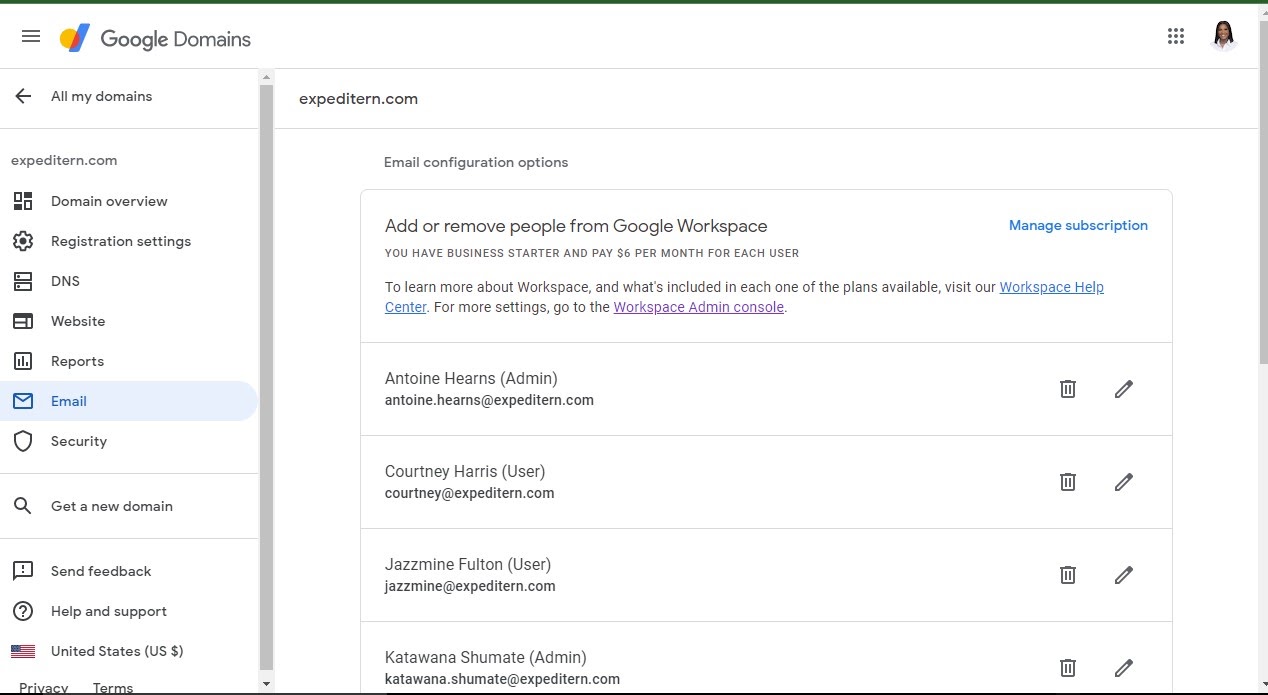
Task: Click the expeditern.com page heading
Action: click(x=358, y=99)
